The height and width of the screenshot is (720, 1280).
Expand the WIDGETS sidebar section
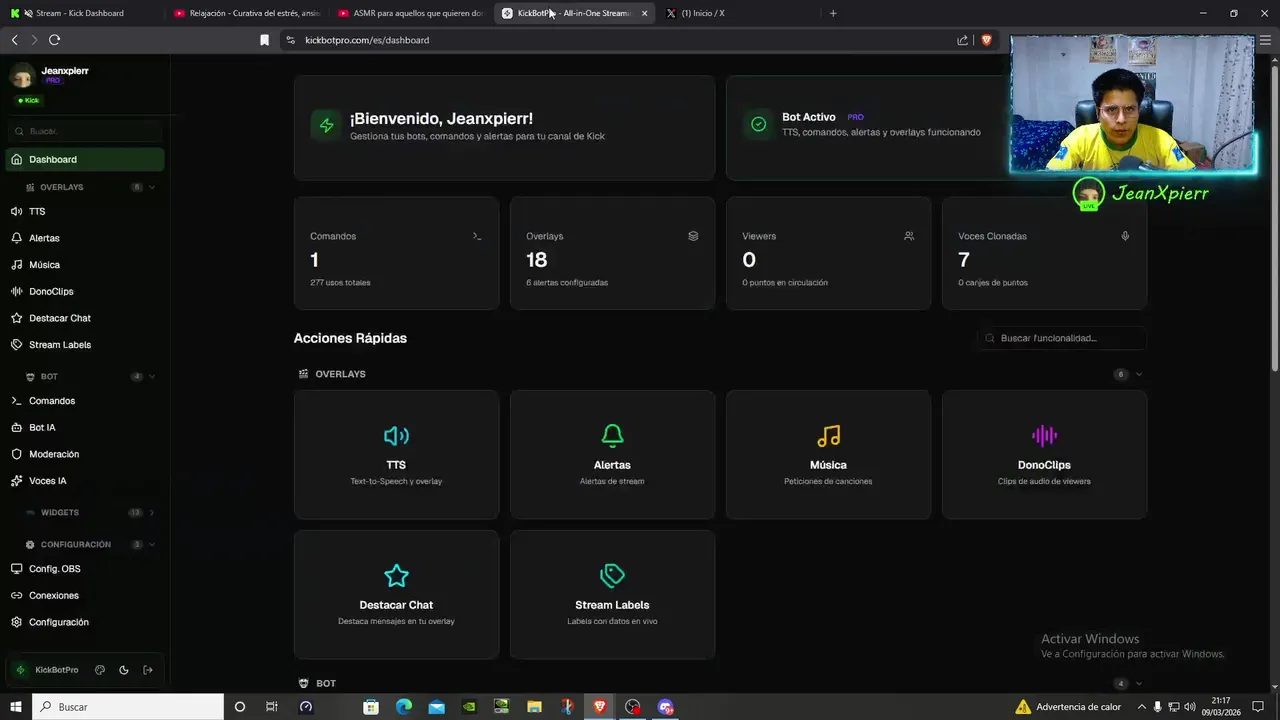(x=152, y=512)
